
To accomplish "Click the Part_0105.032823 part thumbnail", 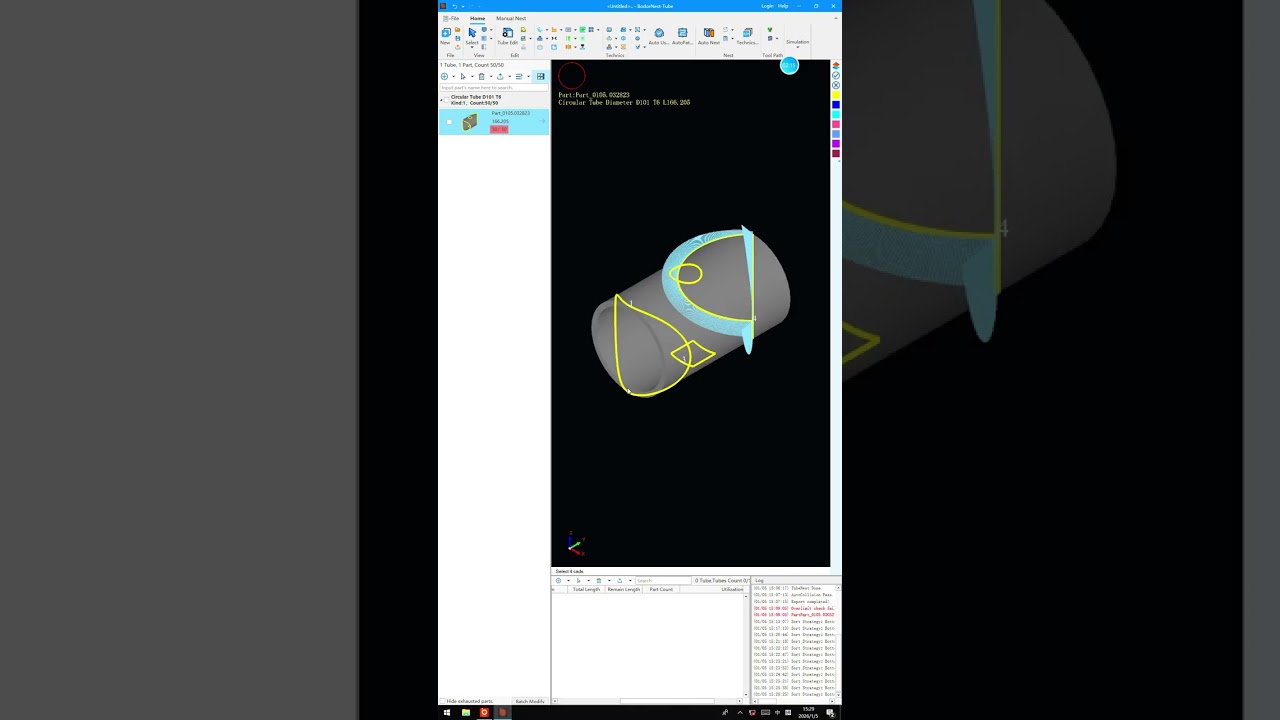I will click(x=469, y=122).
